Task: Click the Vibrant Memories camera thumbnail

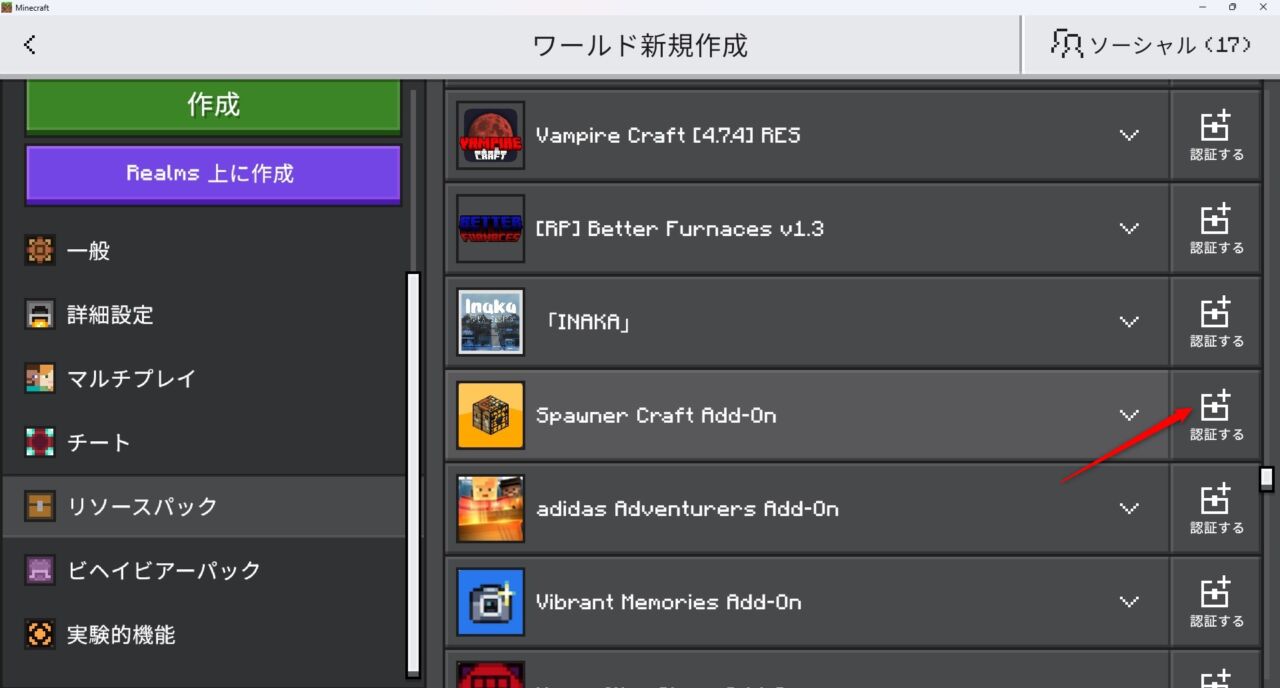Action: (490, 602)
